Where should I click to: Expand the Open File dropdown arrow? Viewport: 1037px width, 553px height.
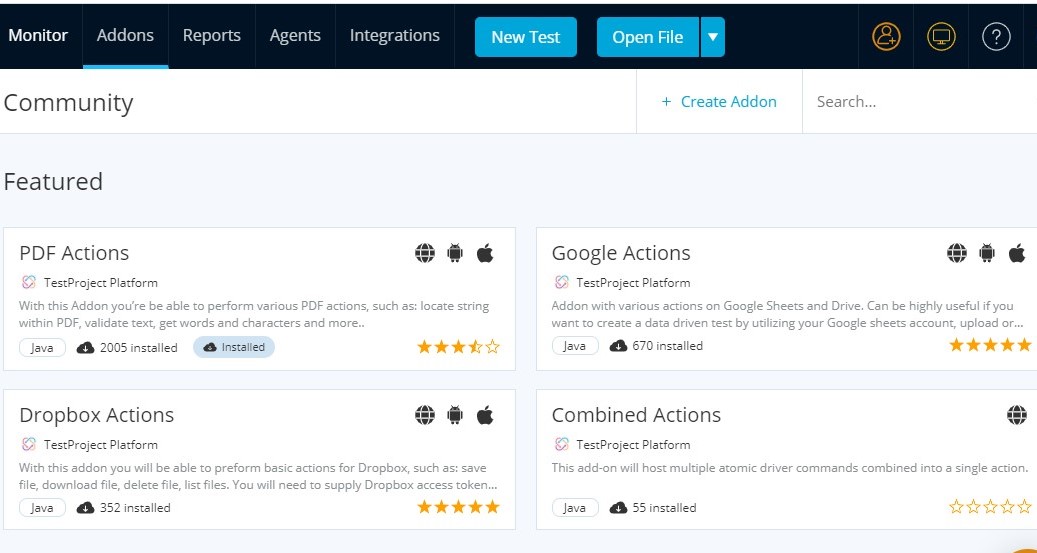pyautogui.click(x=712, y=37)
